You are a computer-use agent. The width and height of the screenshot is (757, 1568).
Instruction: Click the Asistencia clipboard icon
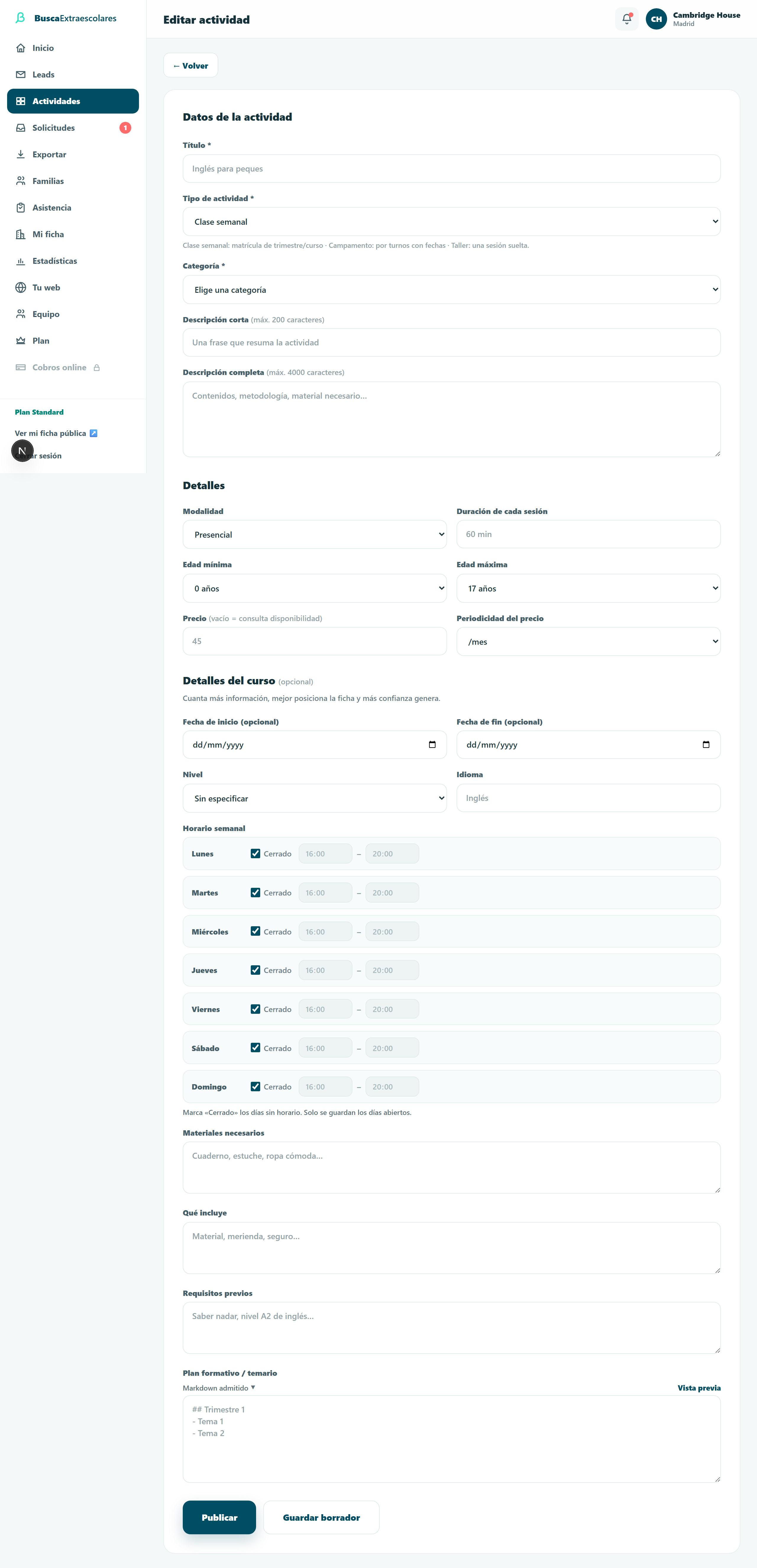coord(21,208)
